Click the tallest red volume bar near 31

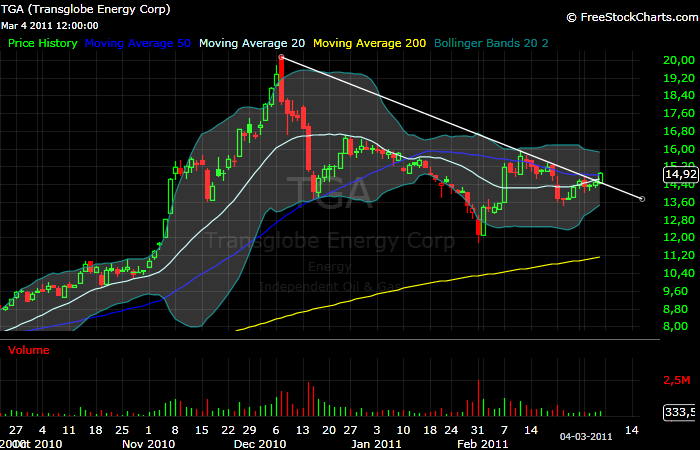pos(479,398)
